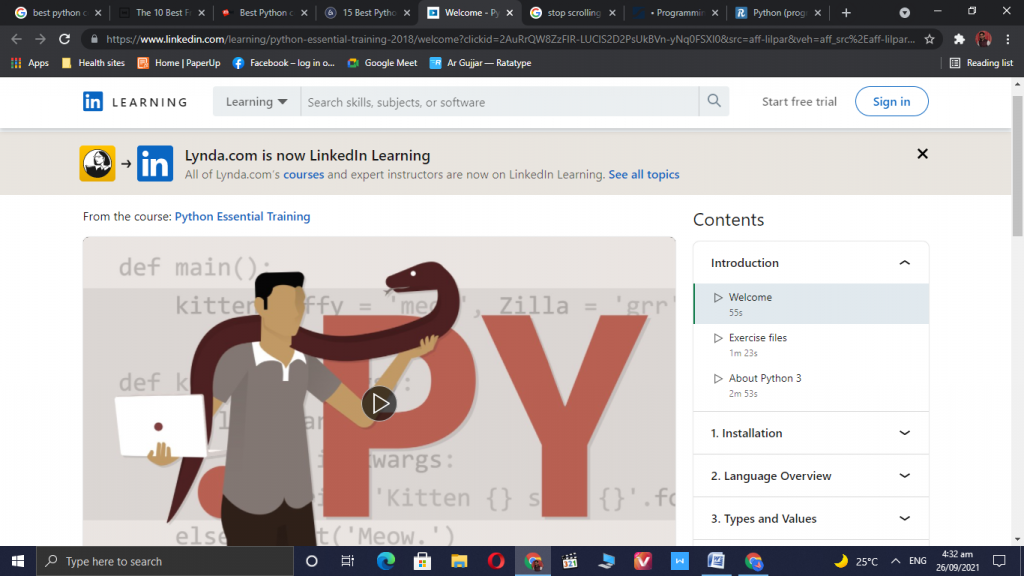
Task: Select the Welcome lesson in Contents
Action: pyautogui.click(x=811, y=304)
